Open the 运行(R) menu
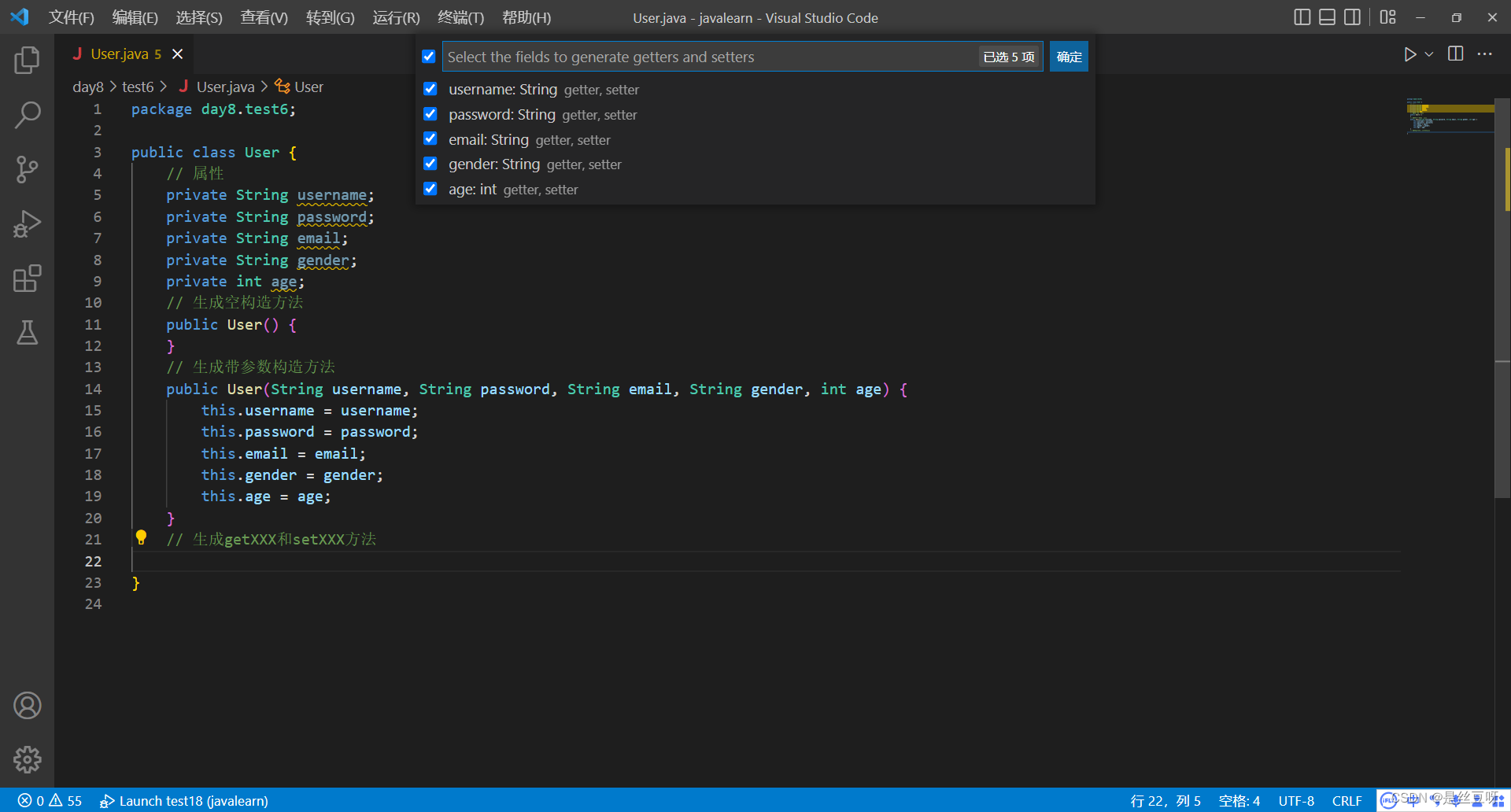 (395, 17)
